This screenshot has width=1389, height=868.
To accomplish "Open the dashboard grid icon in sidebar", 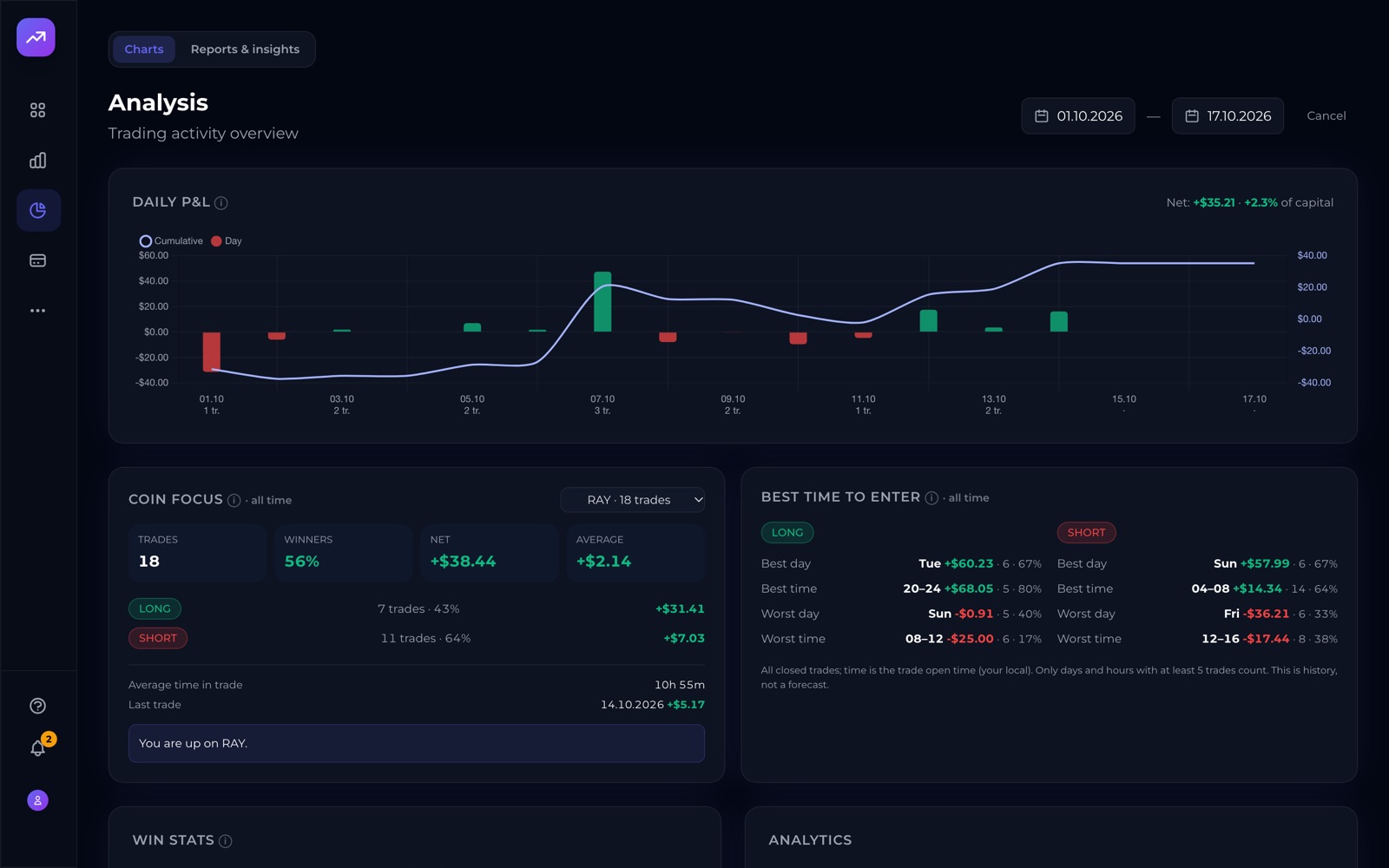I will click(x=37, y=110).
